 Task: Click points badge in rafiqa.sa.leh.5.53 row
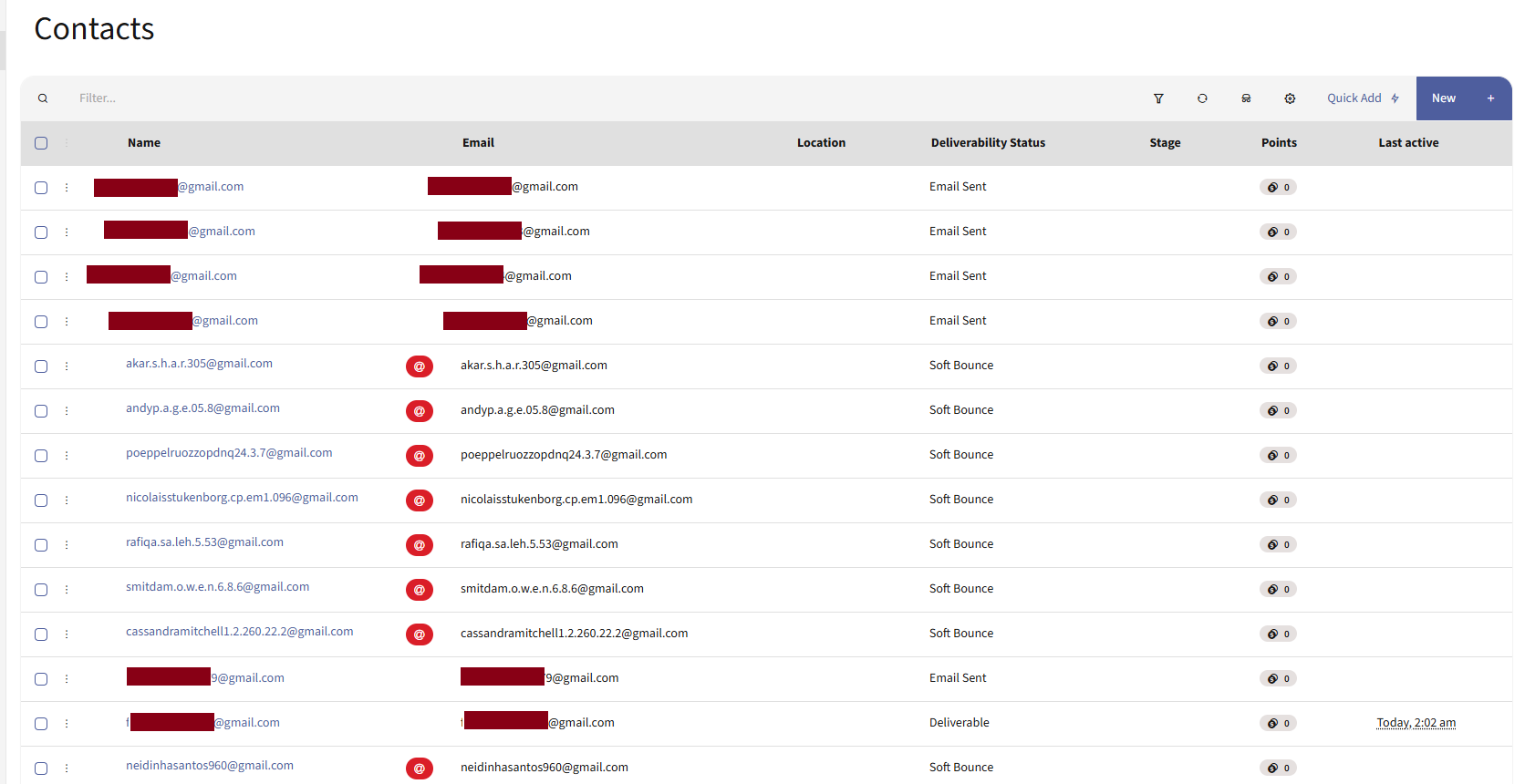click(1278, 544)
